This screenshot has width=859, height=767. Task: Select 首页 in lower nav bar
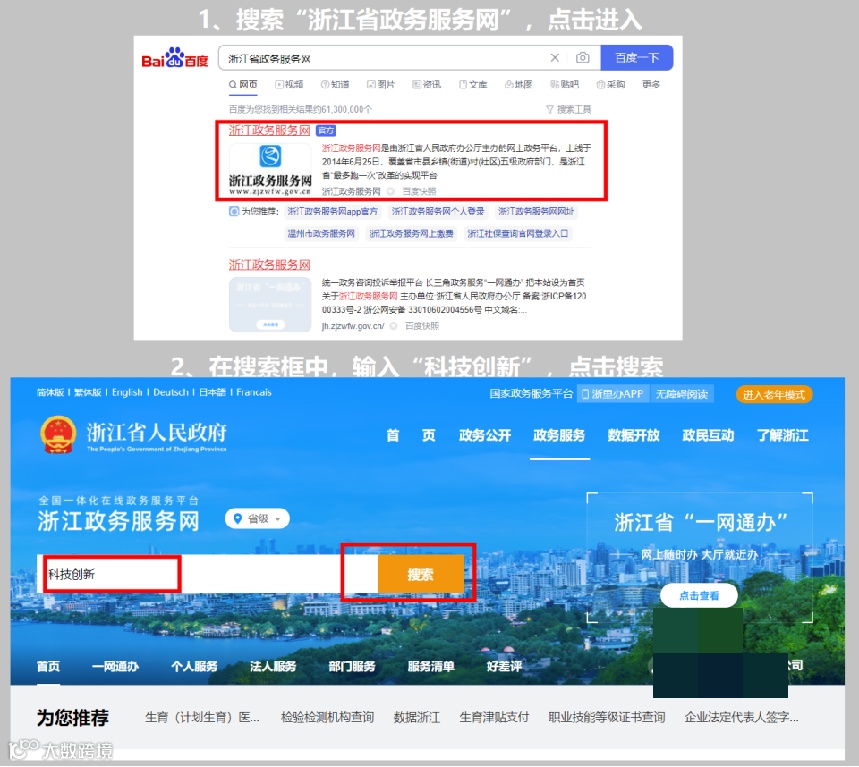point(48,667)
